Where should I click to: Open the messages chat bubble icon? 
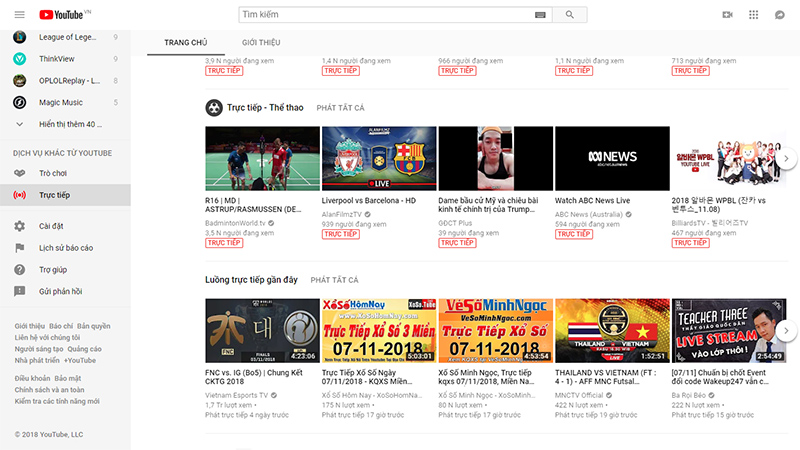(x=780, y=14)
